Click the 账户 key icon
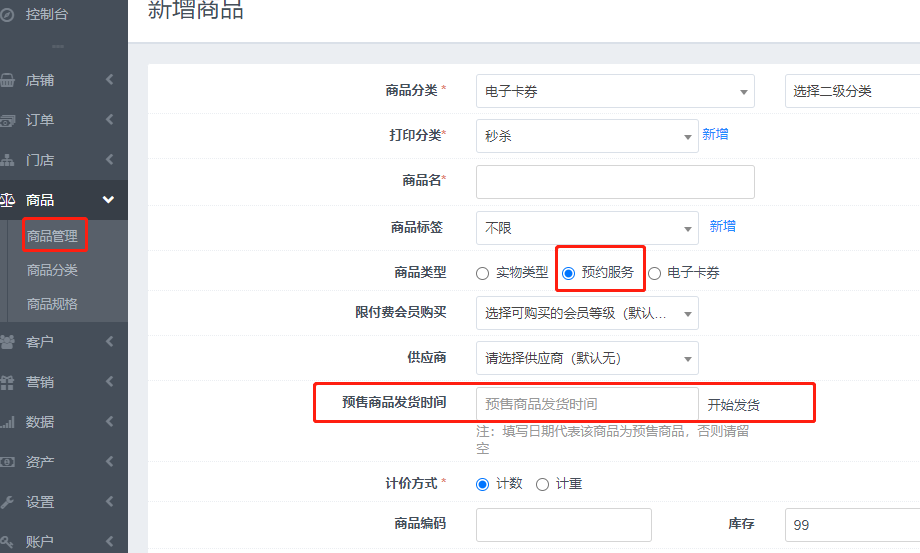The image size is (920, 553). (6, 542)
